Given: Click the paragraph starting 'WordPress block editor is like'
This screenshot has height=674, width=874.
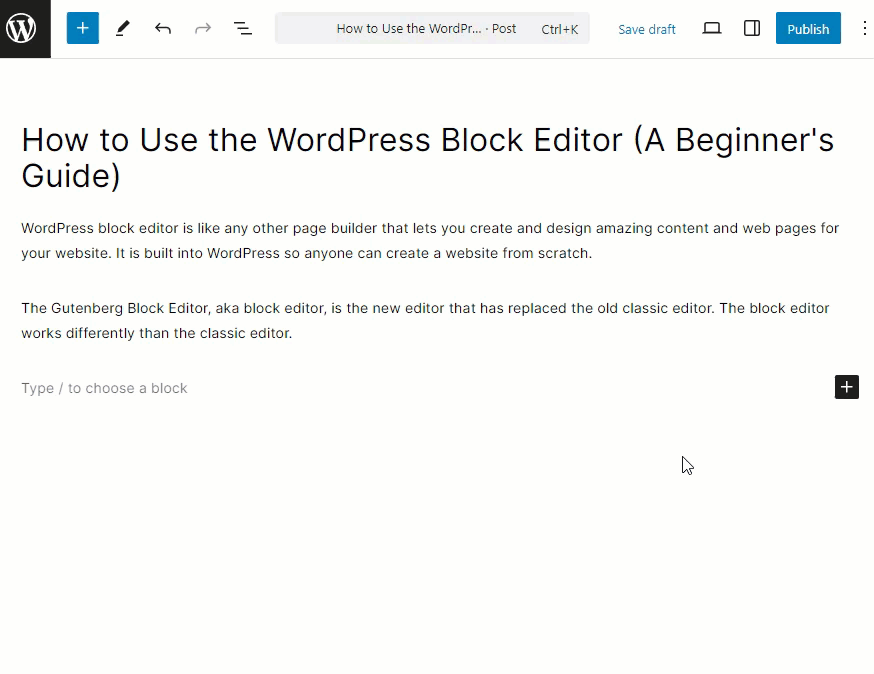Looking at the screenshot, I should pyautogui.click(x=430, y=240).
